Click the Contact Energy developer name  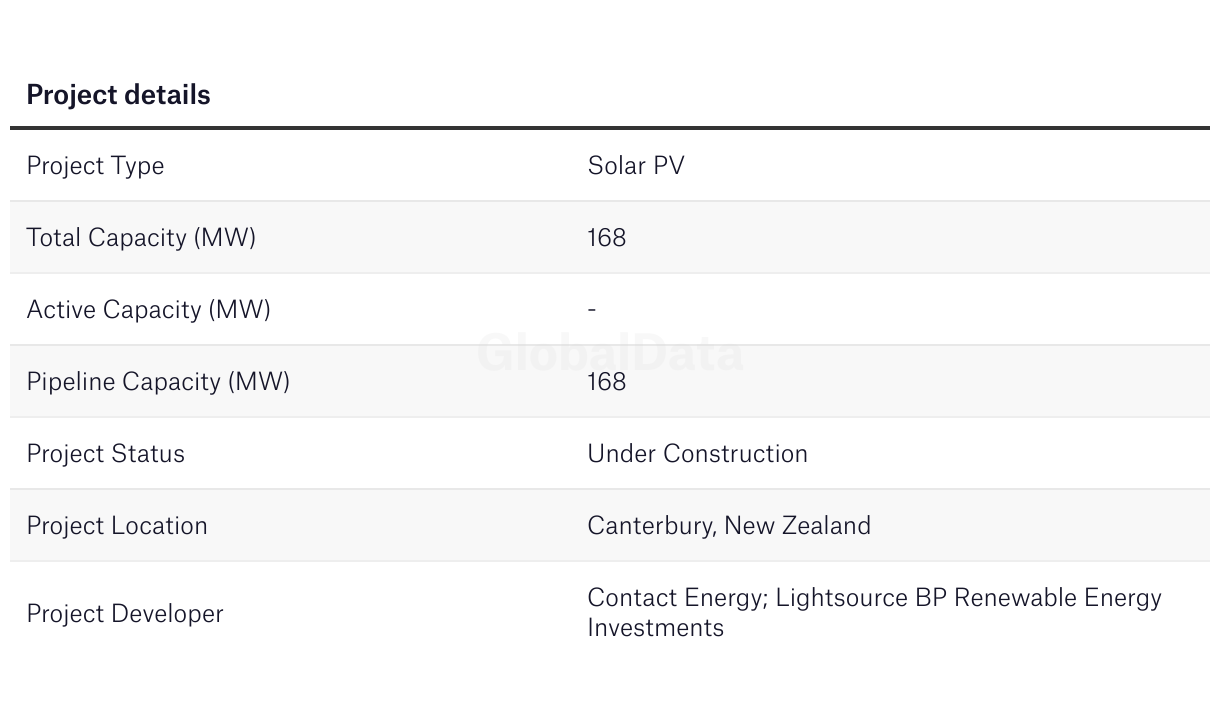click(x=677, y=598)
